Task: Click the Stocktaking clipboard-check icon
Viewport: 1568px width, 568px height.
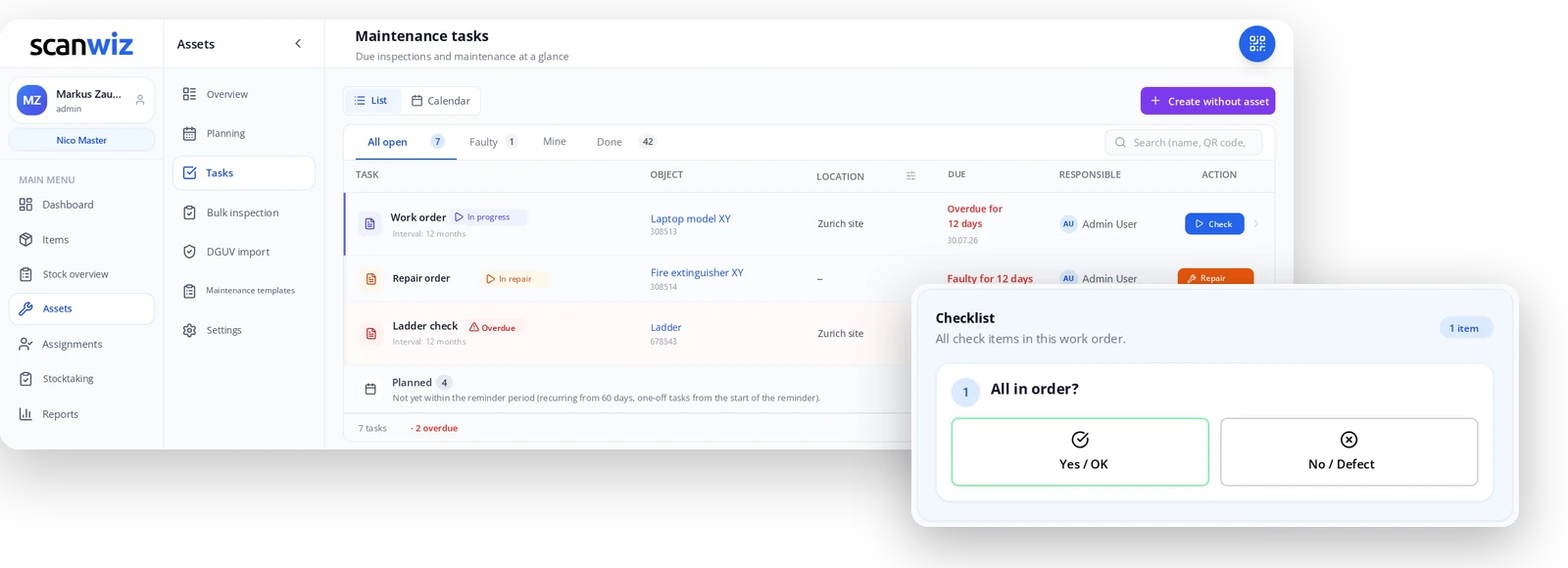Action: click(x=25, y=378)
